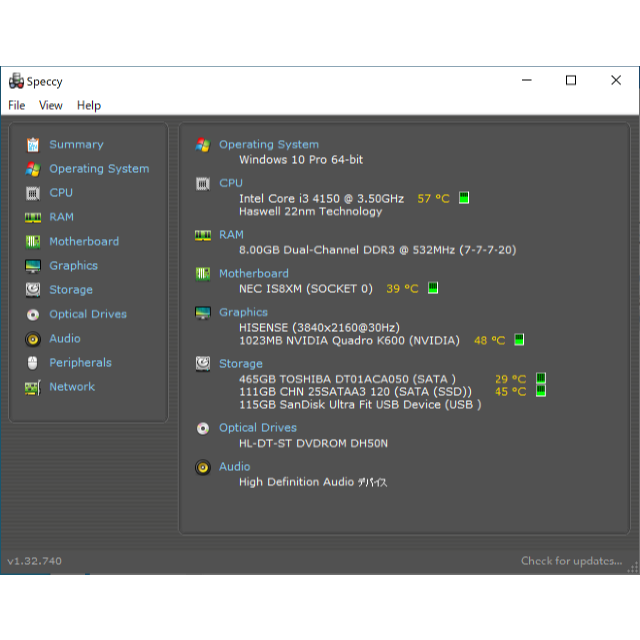Click the text NEC IS8XM (SOCKET 0)
Viewport: 640px width, 640px height.
click(x=306, y=289)
